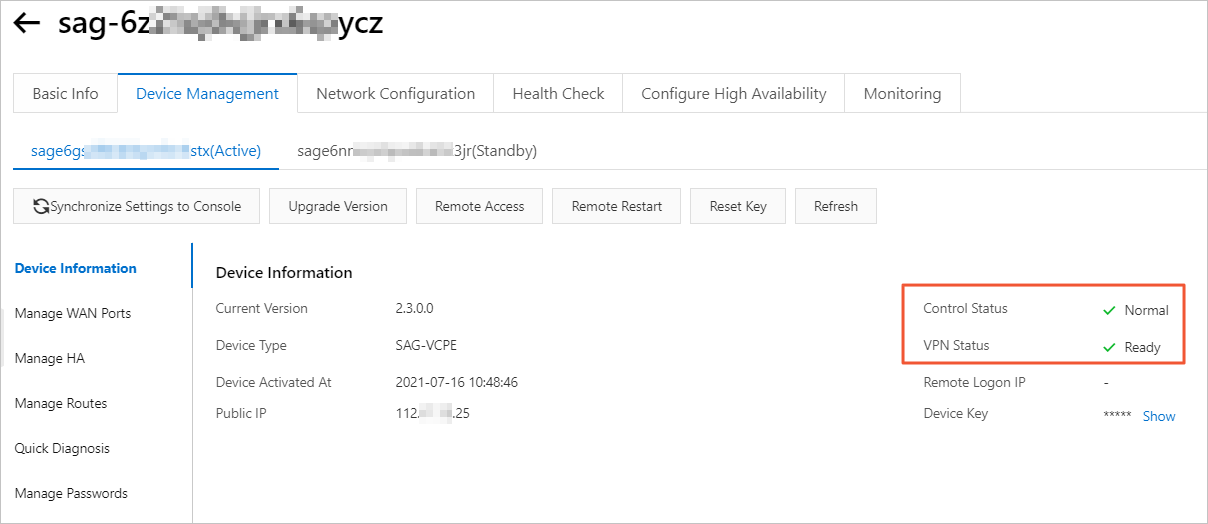Select the Monitoring tab
Image resolution: width=1208 pixels, height=524 pixels.
coord(902,94)
